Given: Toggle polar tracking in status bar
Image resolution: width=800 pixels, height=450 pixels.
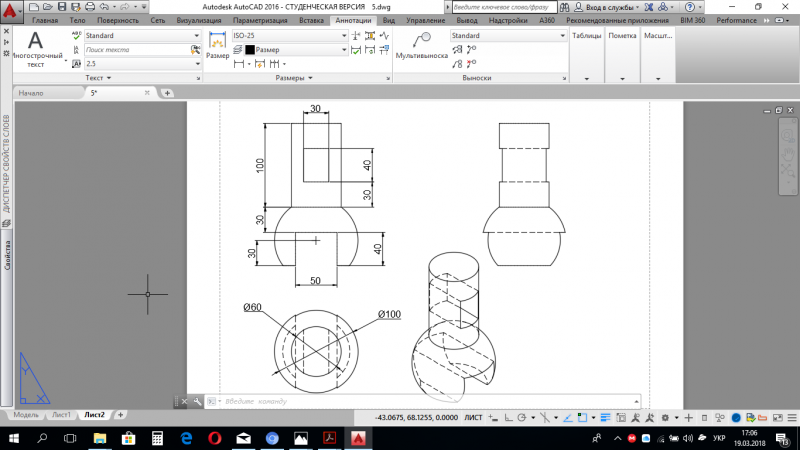Looking at the screenshot, I should coord(521,417).
